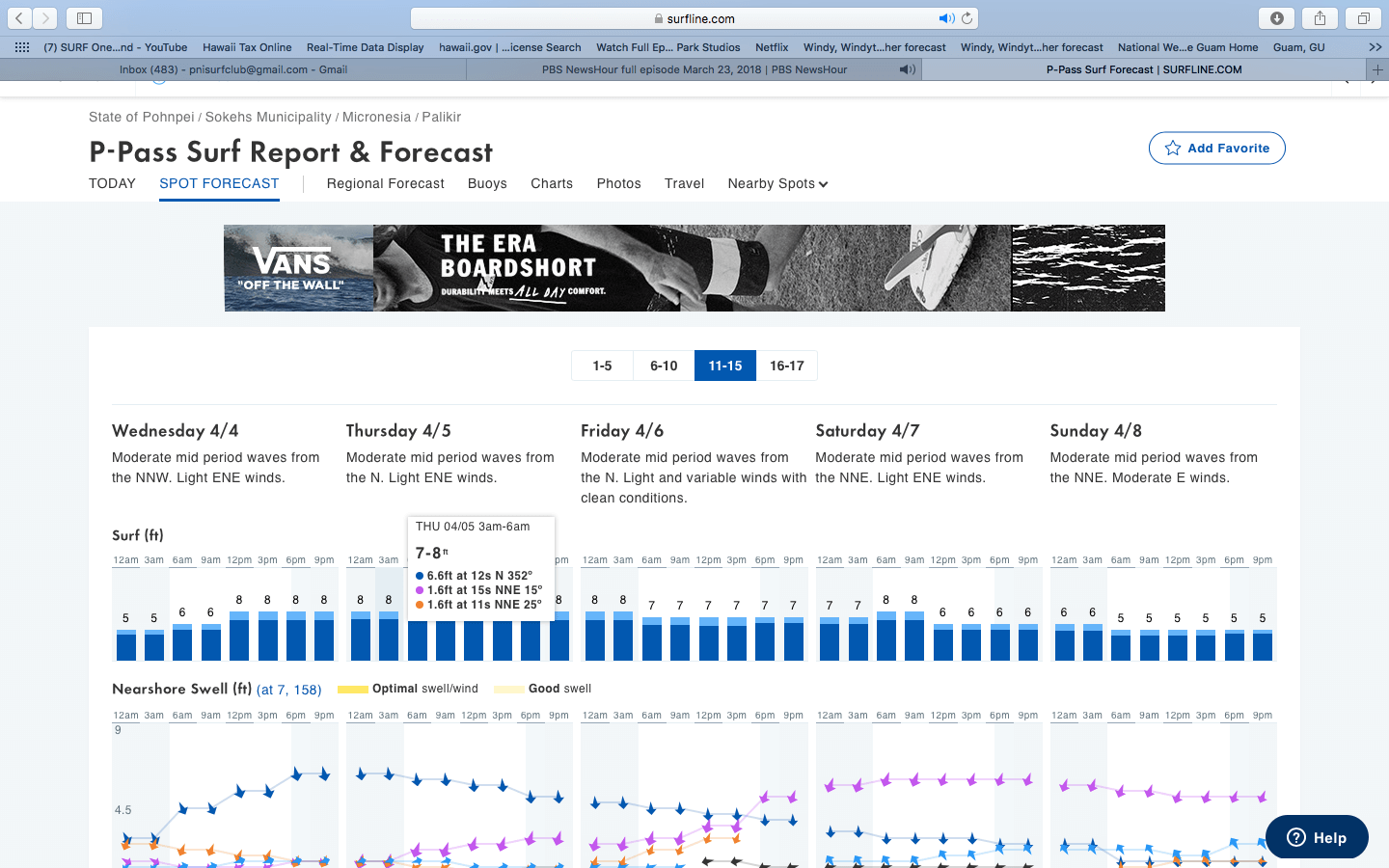This screenshot has height=868, width=1389.
Task: Select days 11-15 forecast range
Action: pyautogui.click(x=725, y=366)
